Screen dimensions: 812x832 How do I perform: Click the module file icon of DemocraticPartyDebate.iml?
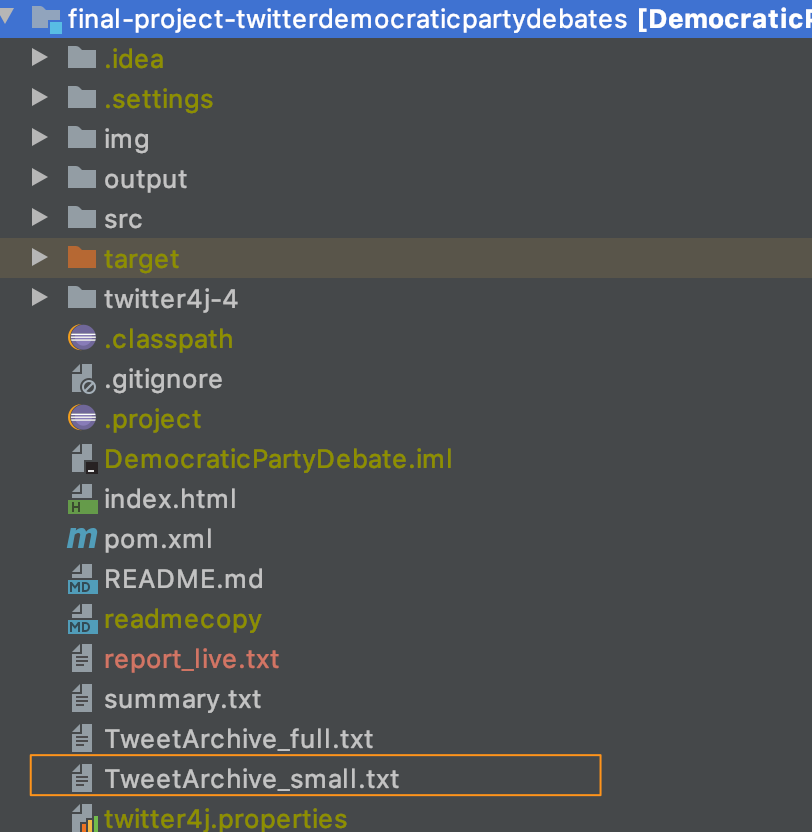84,458
